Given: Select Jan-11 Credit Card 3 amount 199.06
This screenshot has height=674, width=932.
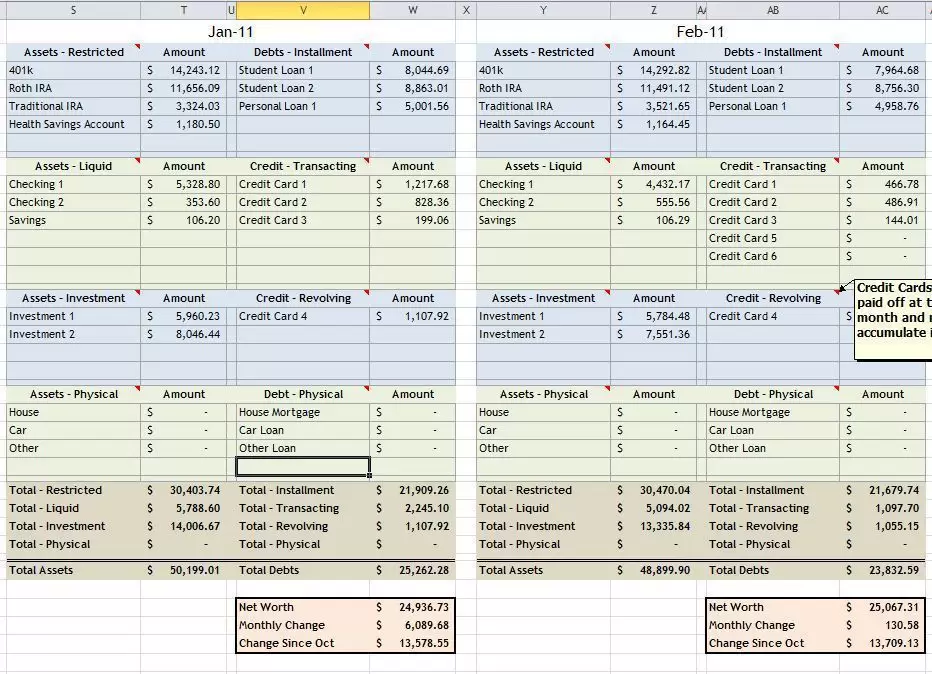Looking at the screenshot, I should [413, 220].
